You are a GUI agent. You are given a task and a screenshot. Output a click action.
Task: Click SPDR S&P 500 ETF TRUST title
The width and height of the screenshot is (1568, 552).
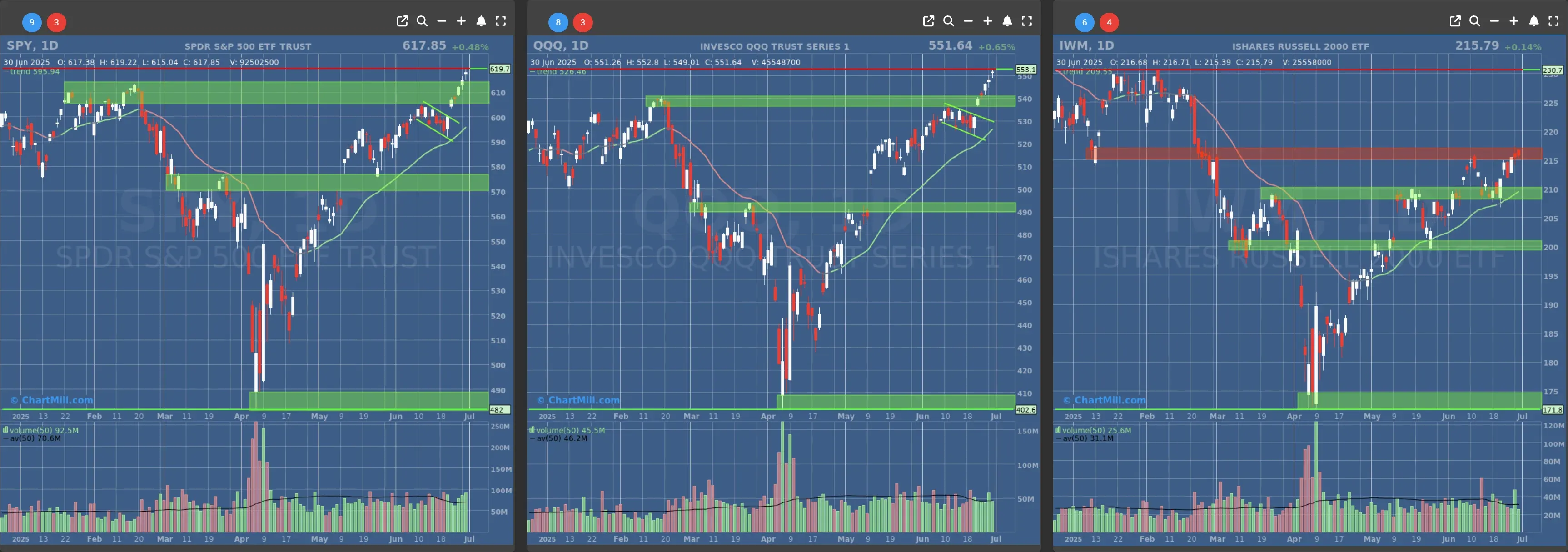[248, 46]
